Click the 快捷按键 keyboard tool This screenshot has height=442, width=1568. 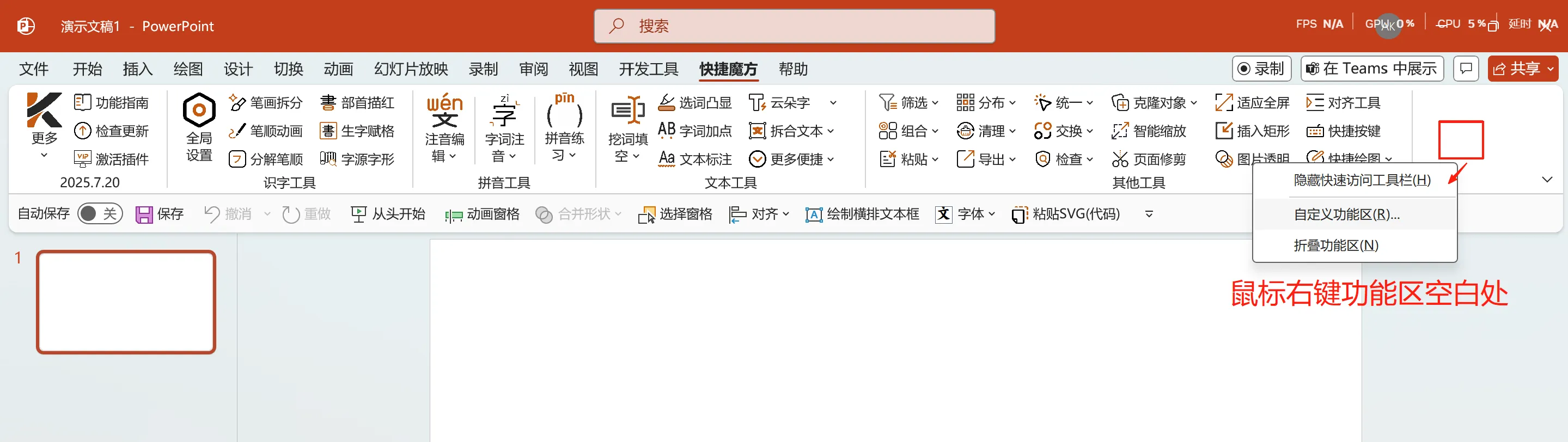[1344, 131]
